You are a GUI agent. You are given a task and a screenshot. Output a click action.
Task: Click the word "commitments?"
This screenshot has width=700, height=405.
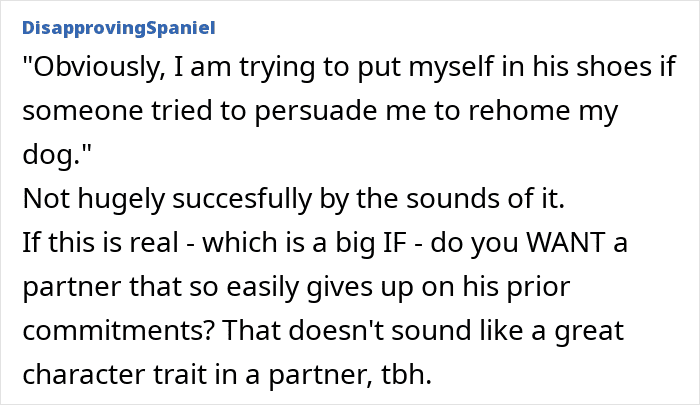119,330
